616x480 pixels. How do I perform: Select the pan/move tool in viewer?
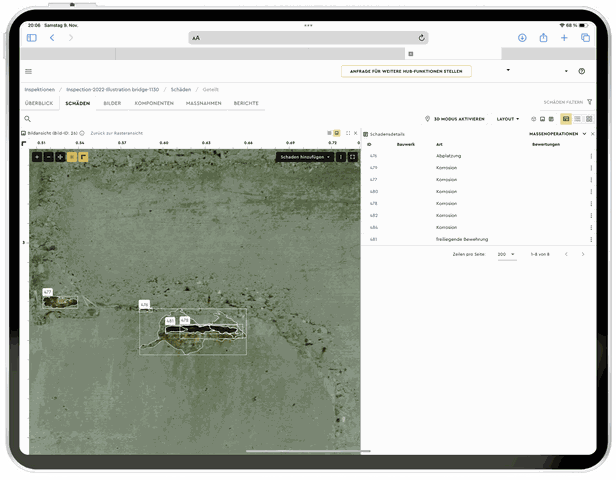tap(60, 157)
